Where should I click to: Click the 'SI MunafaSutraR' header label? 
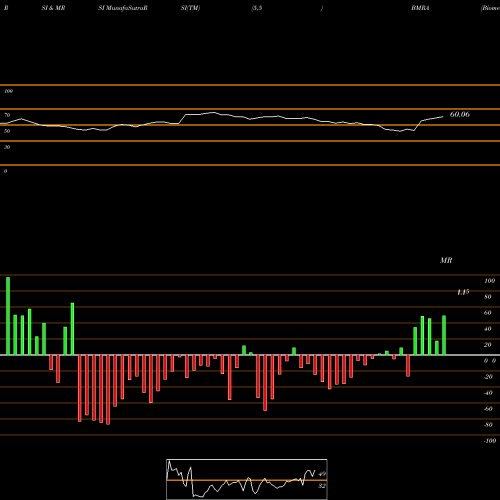(x=123, y=8)
